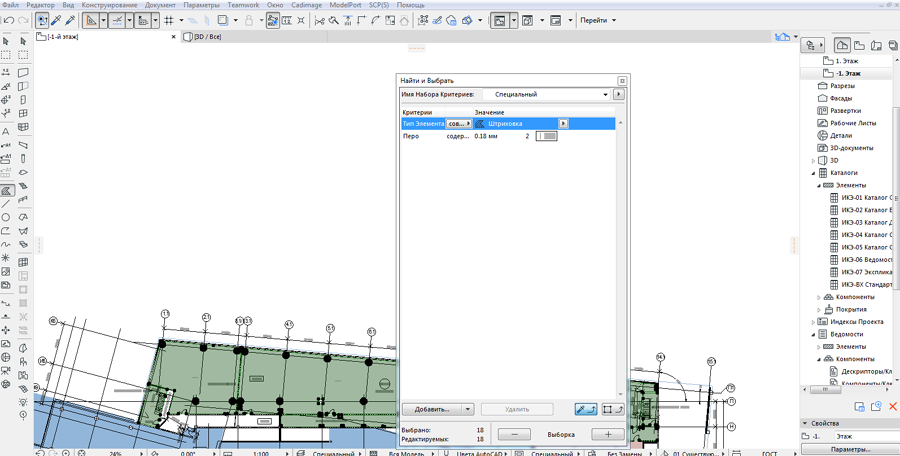Click the scissors trim tool icon

pyautogui.click(x=320, y=21)
